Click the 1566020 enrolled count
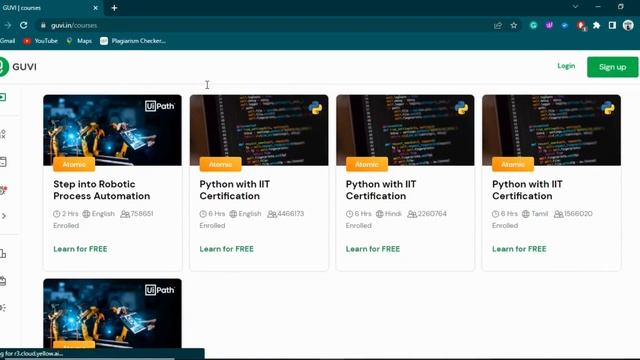Screen dimensions: 640x360 click(578, 213)
